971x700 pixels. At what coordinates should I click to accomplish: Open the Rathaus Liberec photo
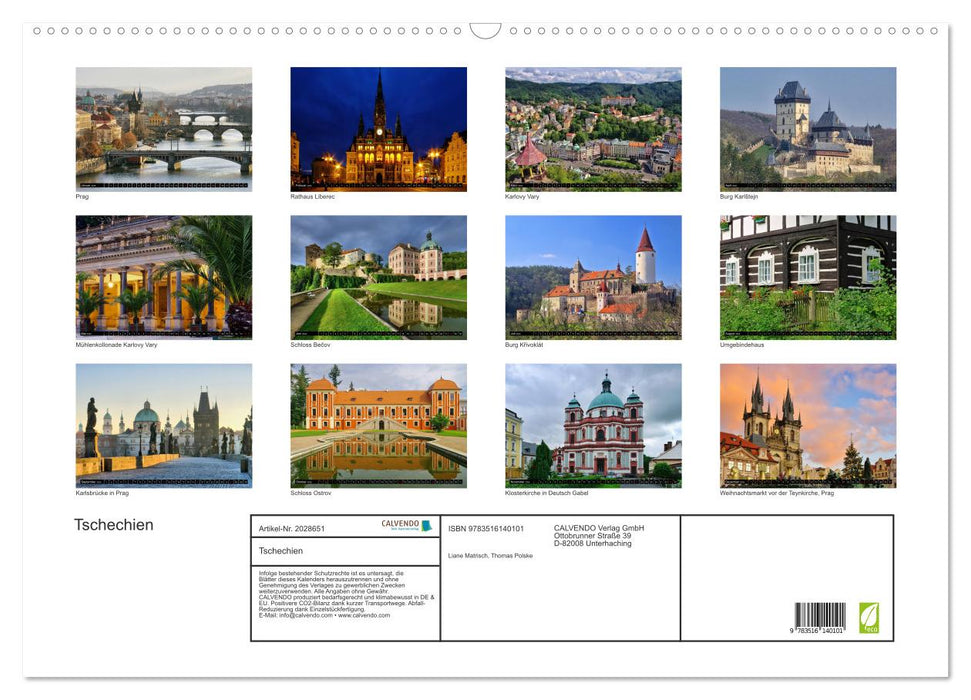pos(379,128)
